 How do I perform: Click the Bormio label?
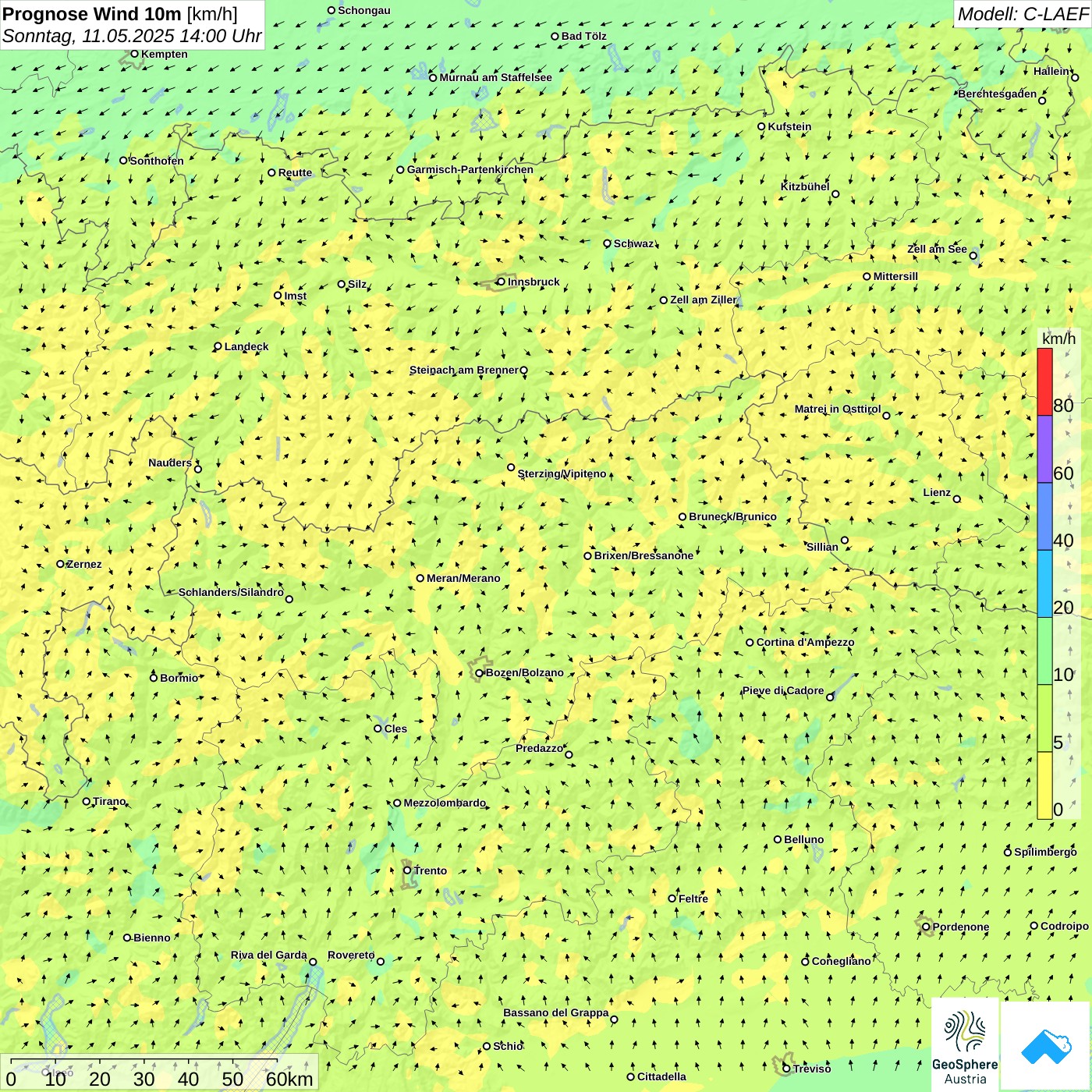click(x=179, y=678)
